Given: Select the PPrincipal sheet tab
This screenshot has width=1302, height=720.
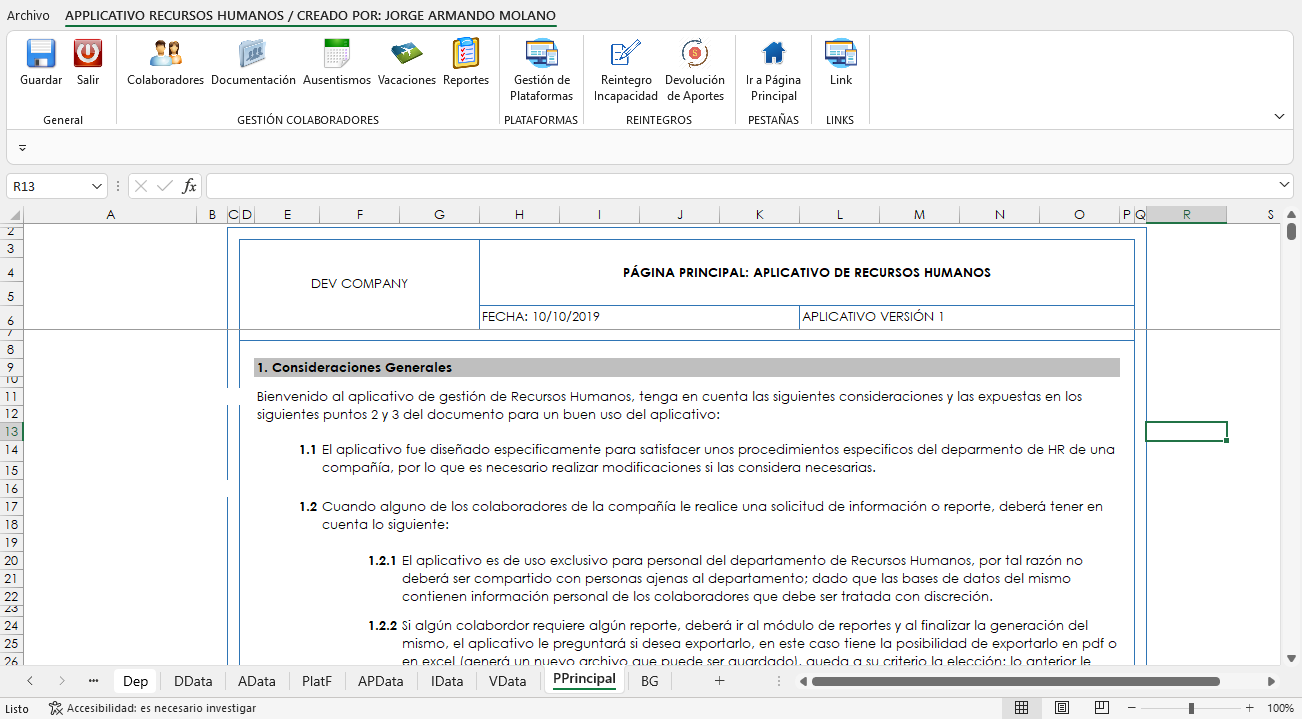Looking at the screenshot, I should [x=584, y=680].
